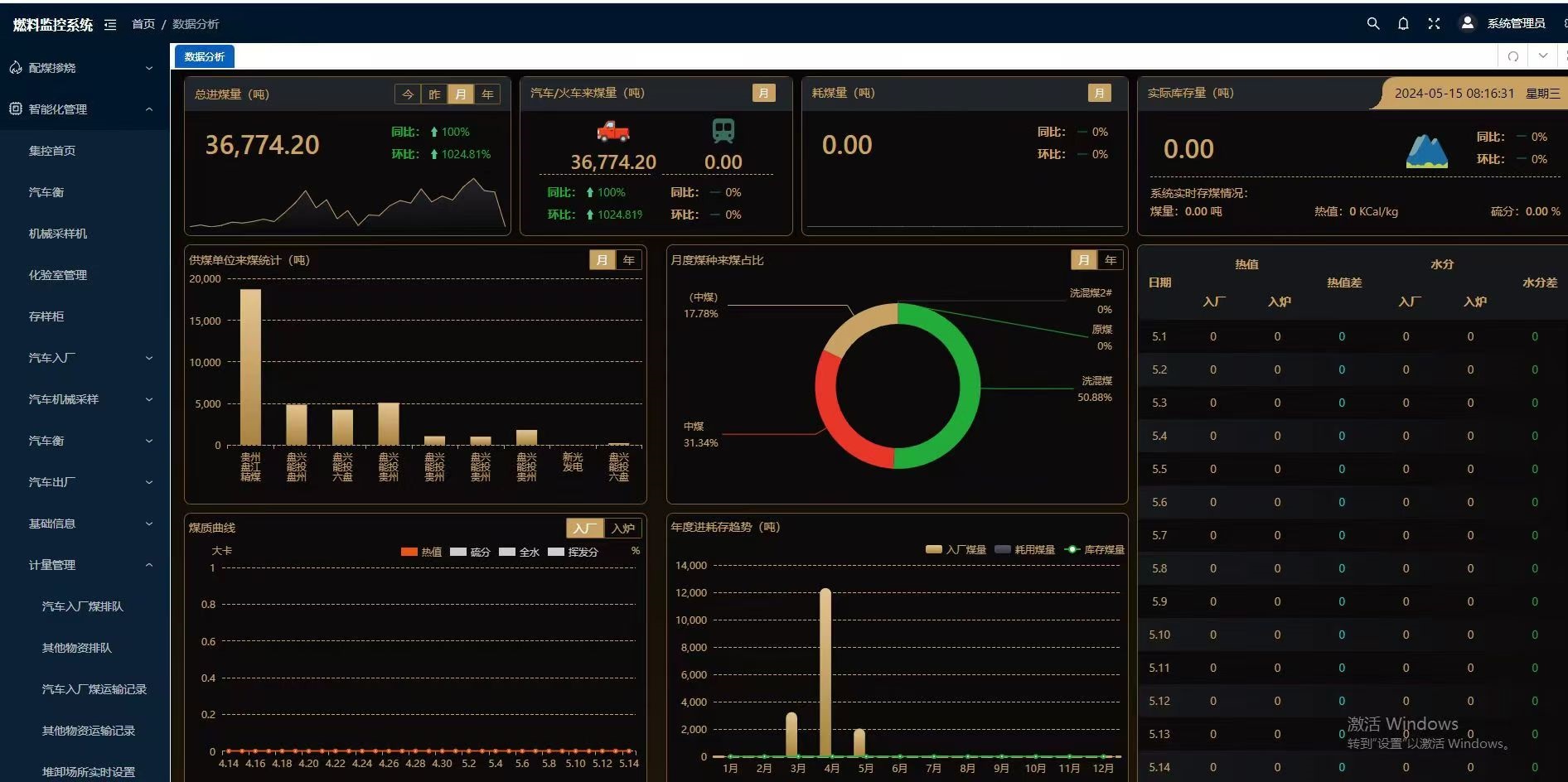Click the 首页 breadcrumb link

pos(143,24)
